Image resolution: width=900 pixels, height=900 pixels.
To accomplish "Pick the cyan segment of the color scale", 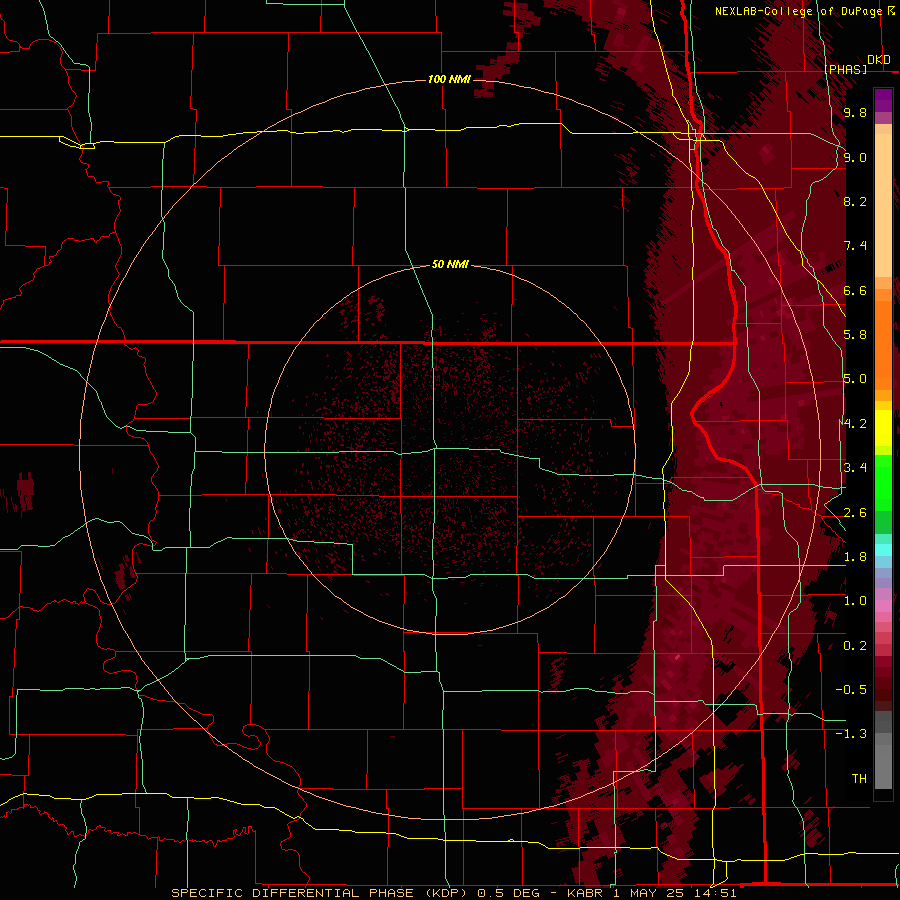I will [x=883, y=550].
